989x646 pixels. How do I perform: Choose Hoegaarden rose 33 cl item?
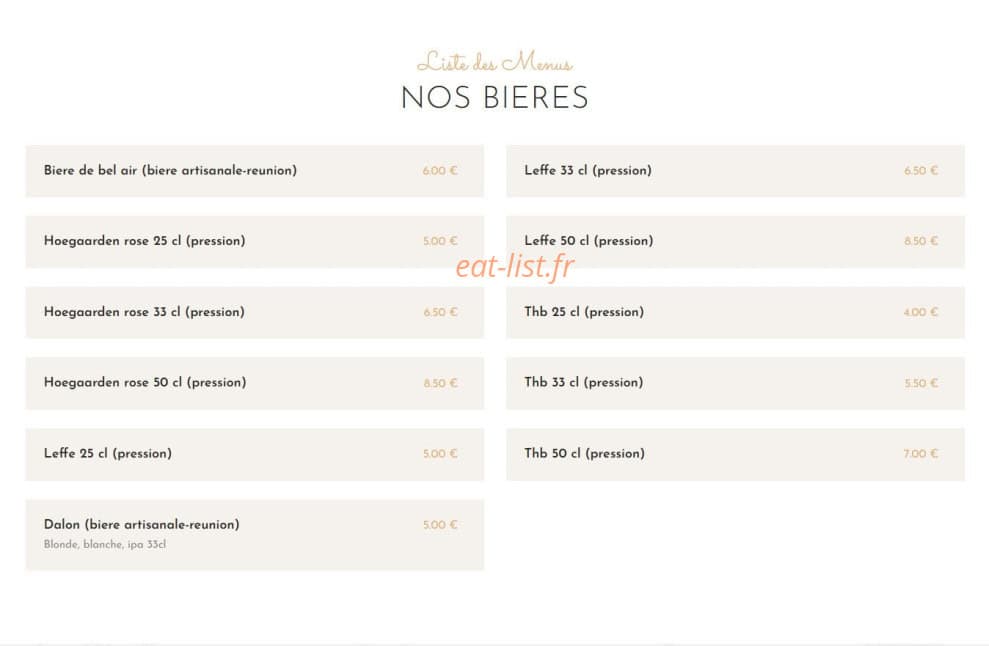pos(255,312)
